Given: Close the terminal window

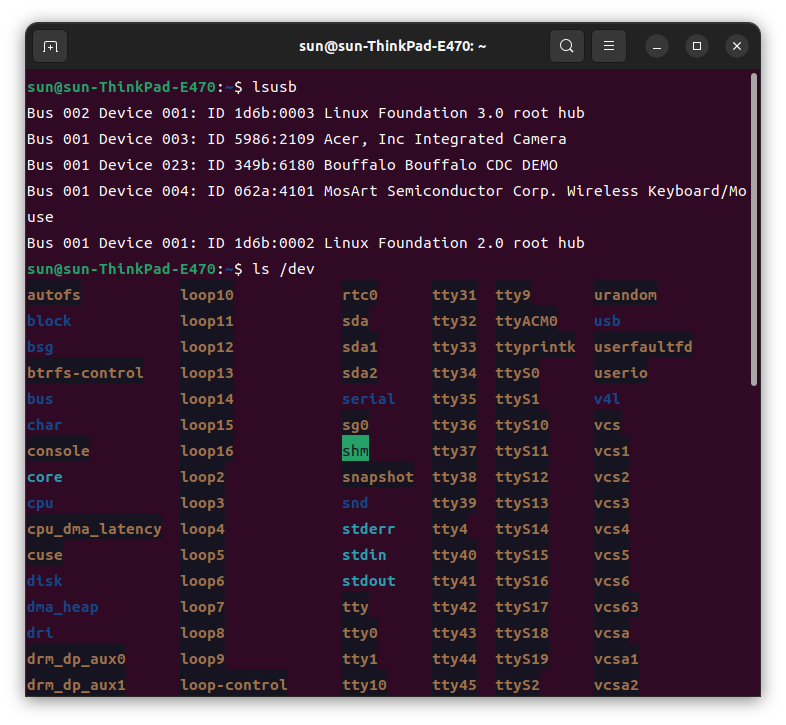Looking at the screenshot, I should coord(737,46).
